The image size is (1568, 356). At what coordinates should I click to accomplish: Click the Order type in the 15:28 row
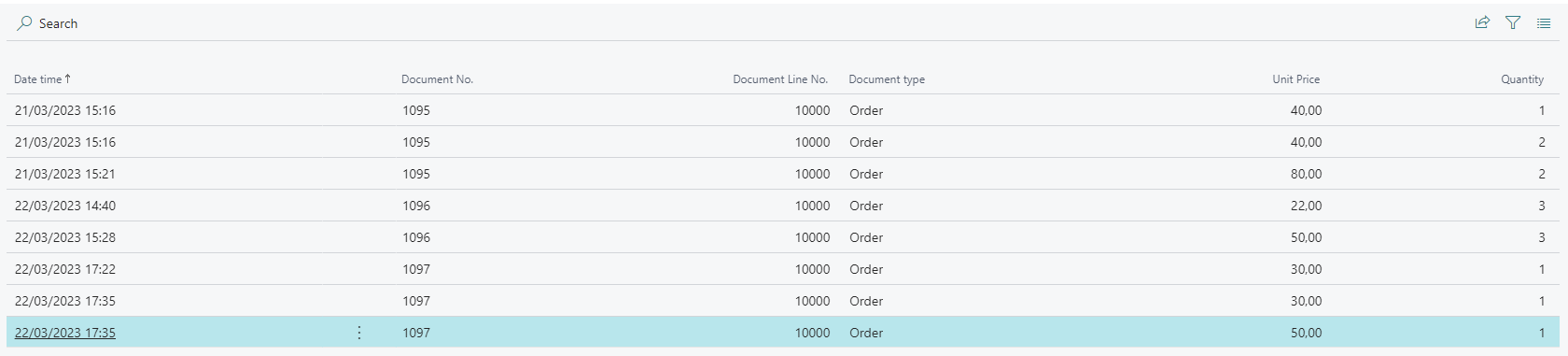pyautogui.click(x=866, y=237)
